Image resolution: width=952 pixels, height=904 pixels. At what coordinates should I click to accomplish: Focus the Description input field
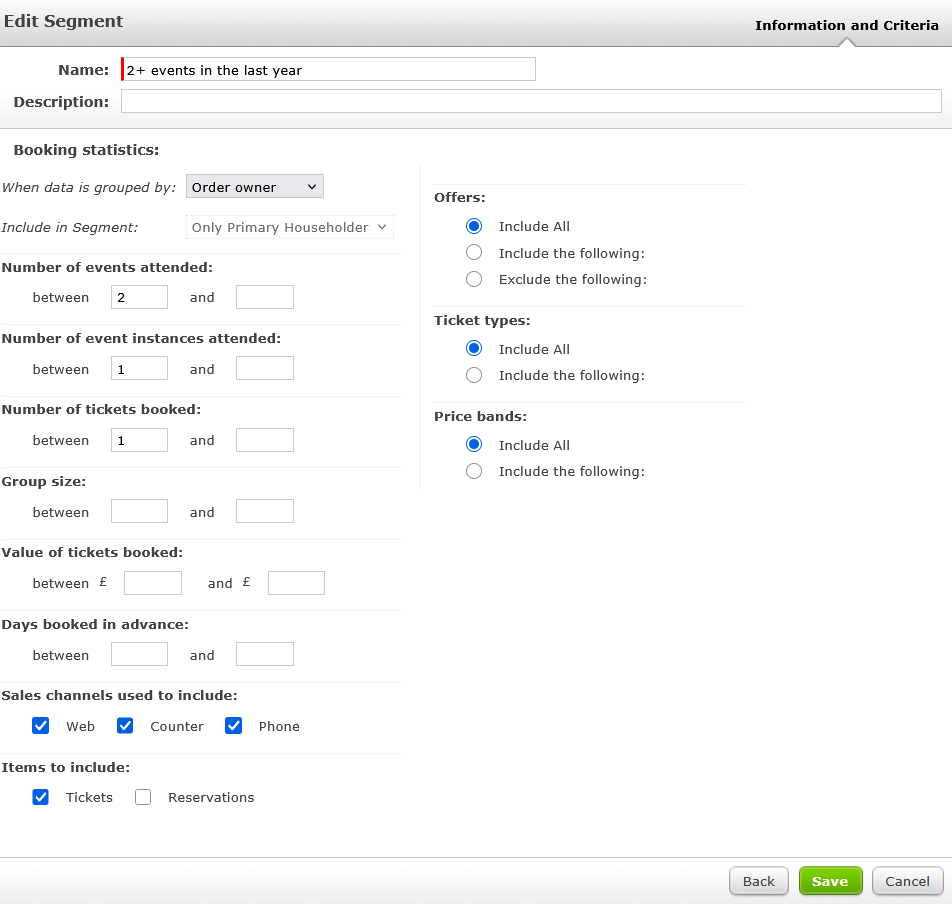pos(531,101)
